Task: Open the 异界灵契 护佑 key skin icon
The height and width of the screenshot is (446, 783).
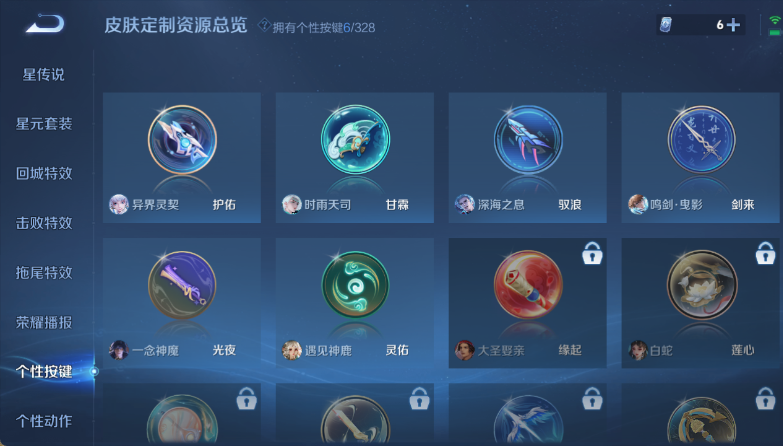Action: pos(182,139)
